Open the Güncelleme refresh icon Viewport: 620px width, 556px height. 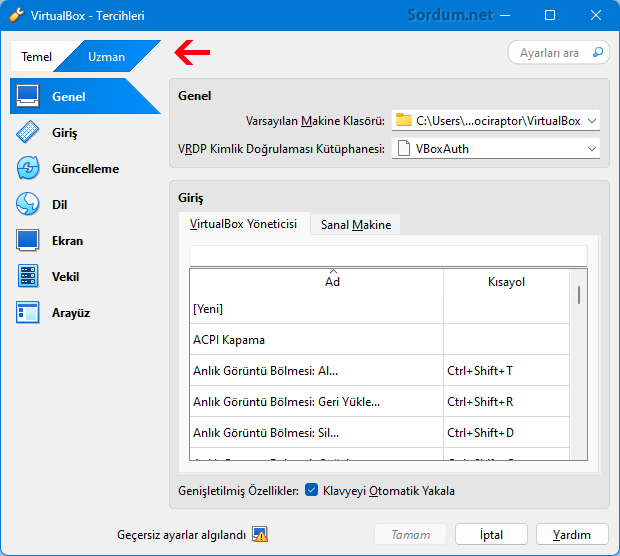[28, 168]
